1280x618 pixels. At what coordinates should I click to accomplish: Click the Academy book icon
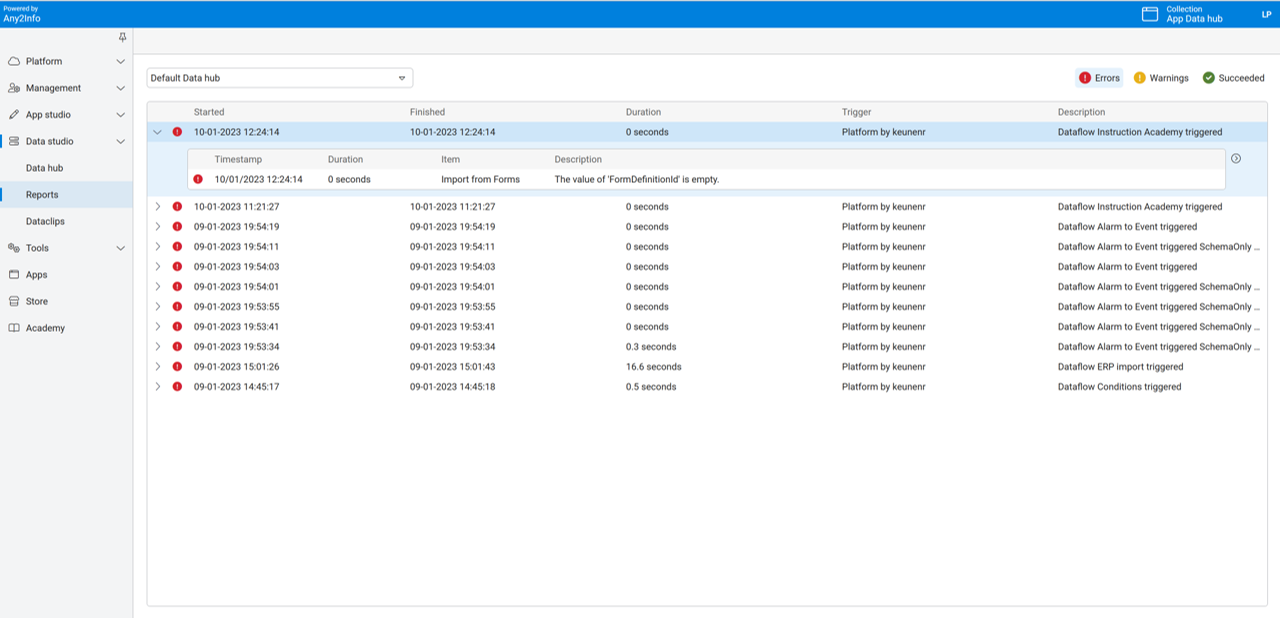click(x=14, y=328)
